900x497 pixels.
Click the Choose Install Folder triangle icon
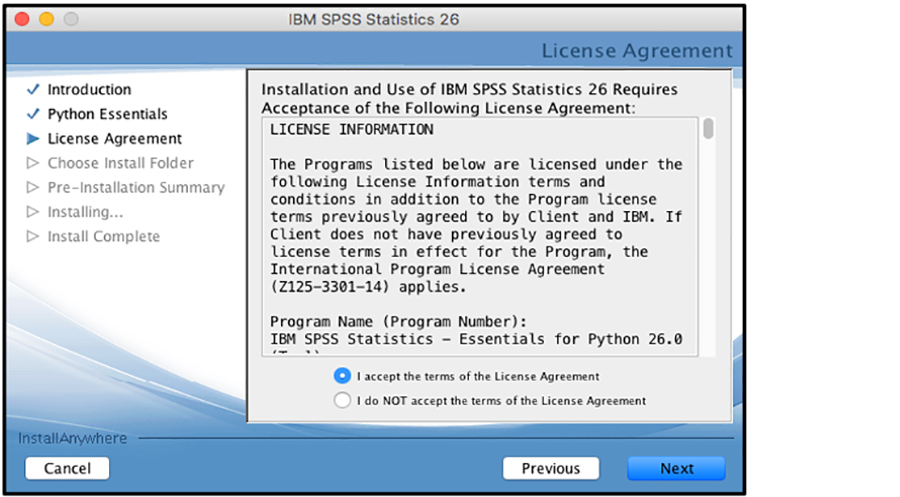pyautogui.click(x=33, y=163)
